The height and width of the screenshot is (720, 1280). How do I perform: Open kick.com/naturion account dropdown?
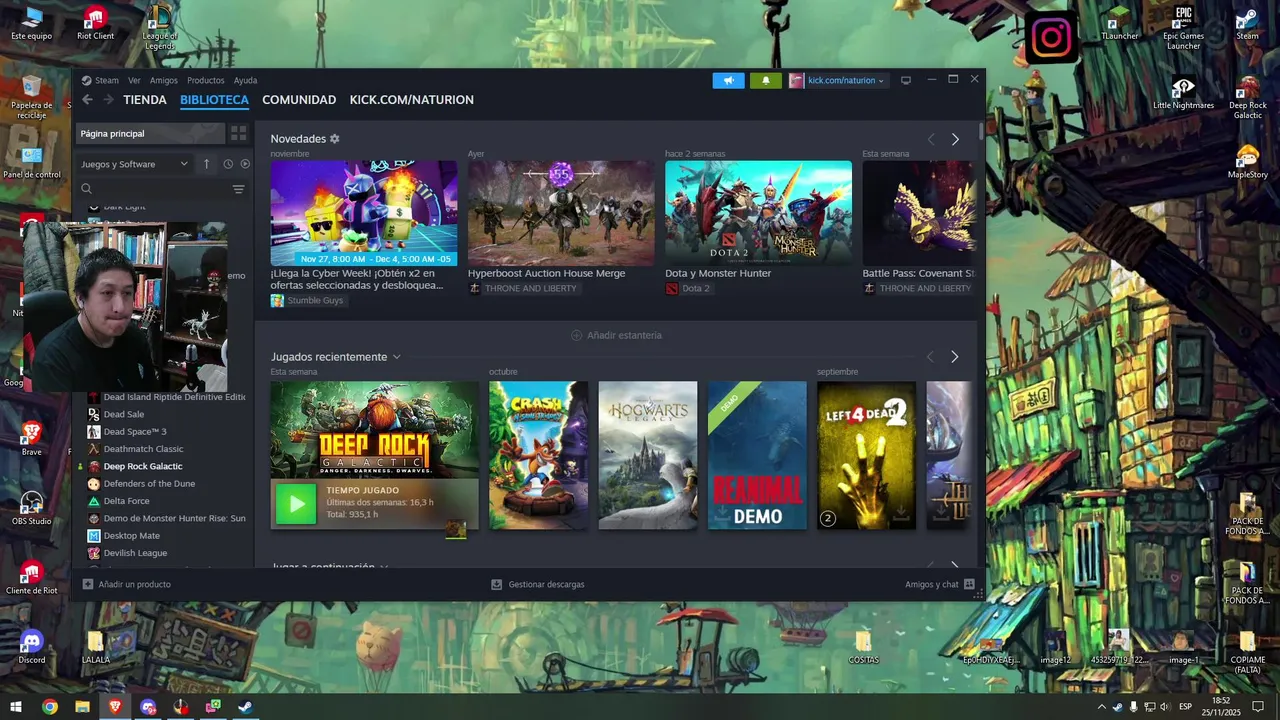(838, 80)
